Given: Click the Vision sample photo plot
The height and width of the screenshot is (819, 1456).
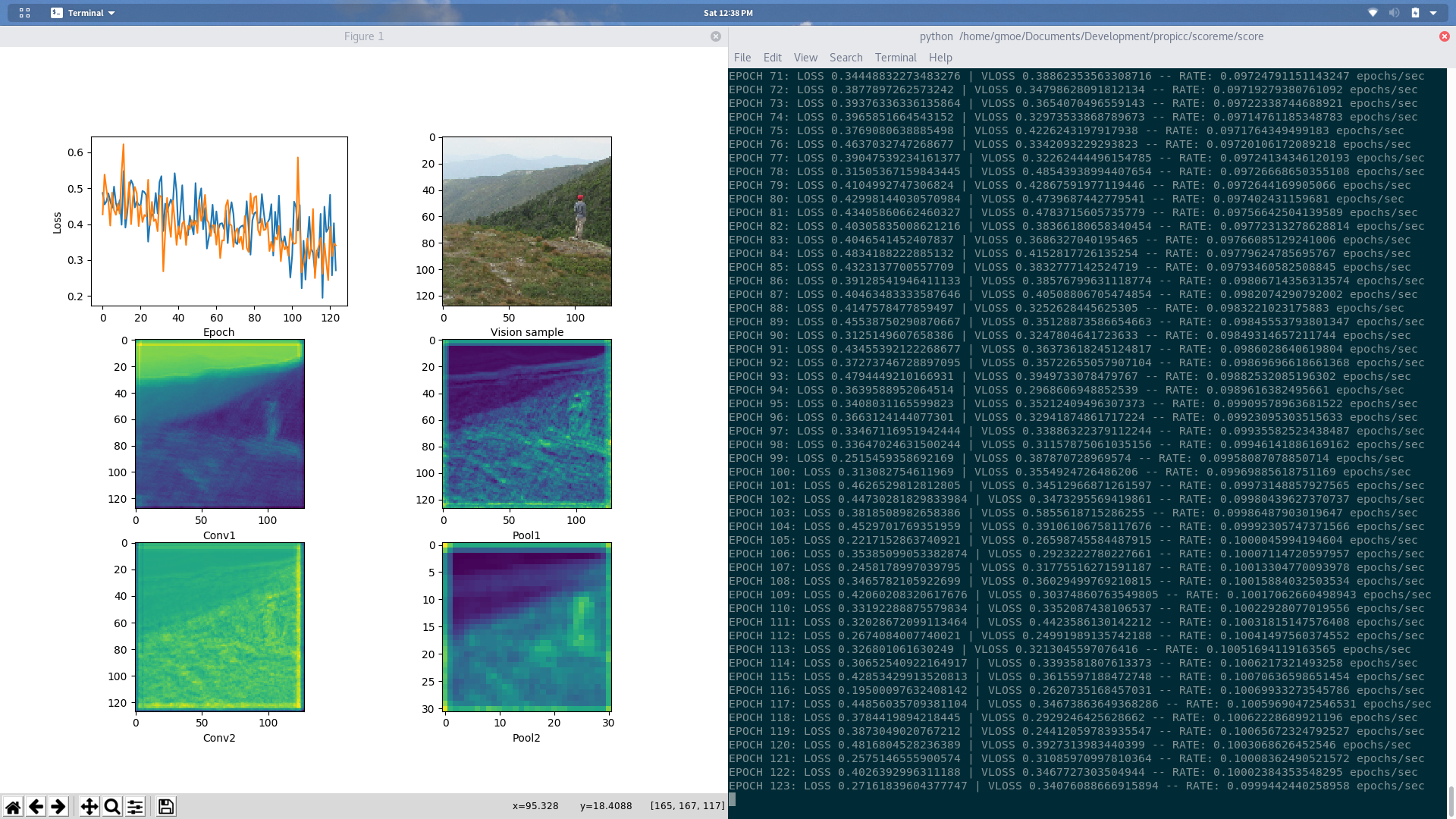Looking at the screenshot, I should tap(527, 221).
